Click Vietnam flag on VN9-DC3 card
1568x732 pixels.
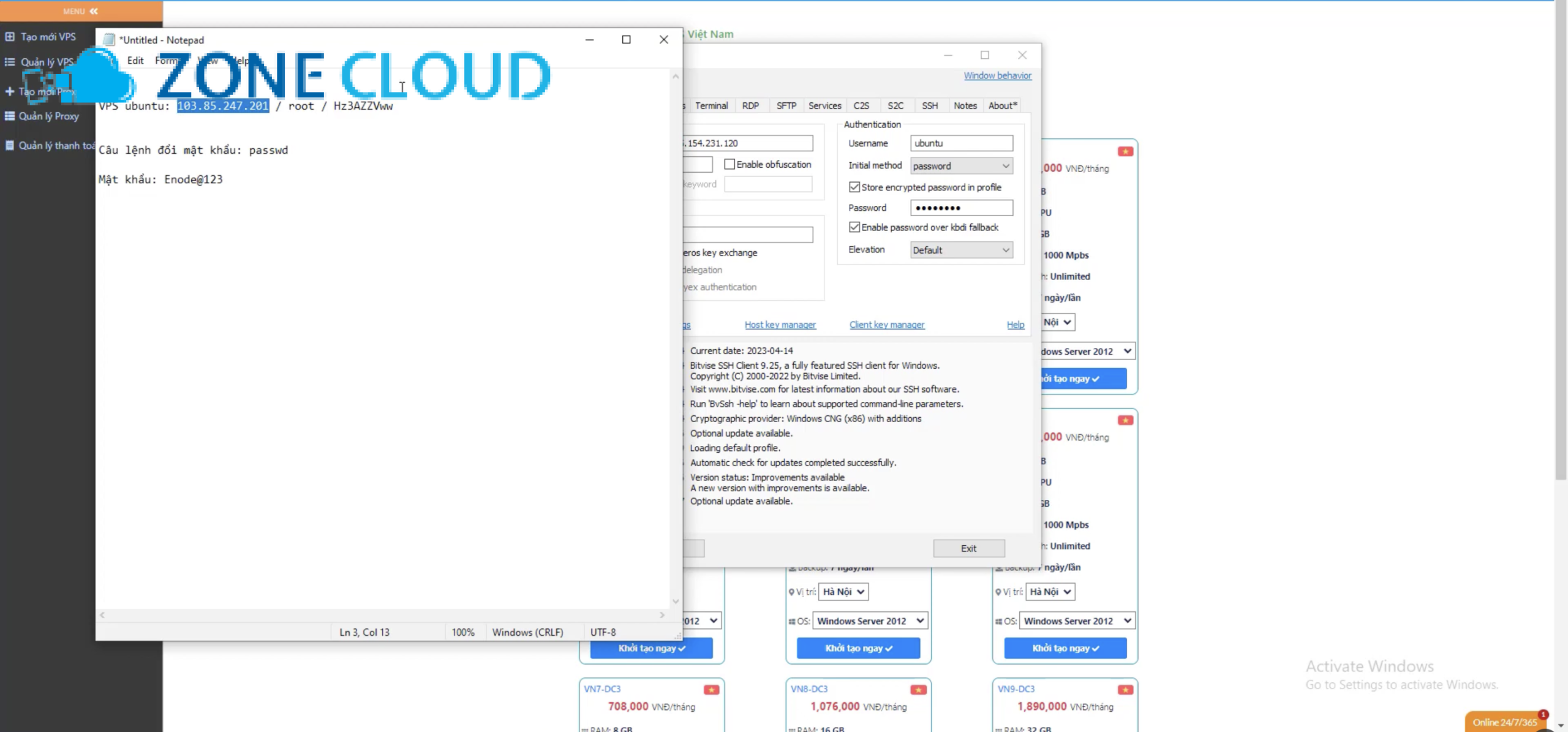coord(1125,690)
